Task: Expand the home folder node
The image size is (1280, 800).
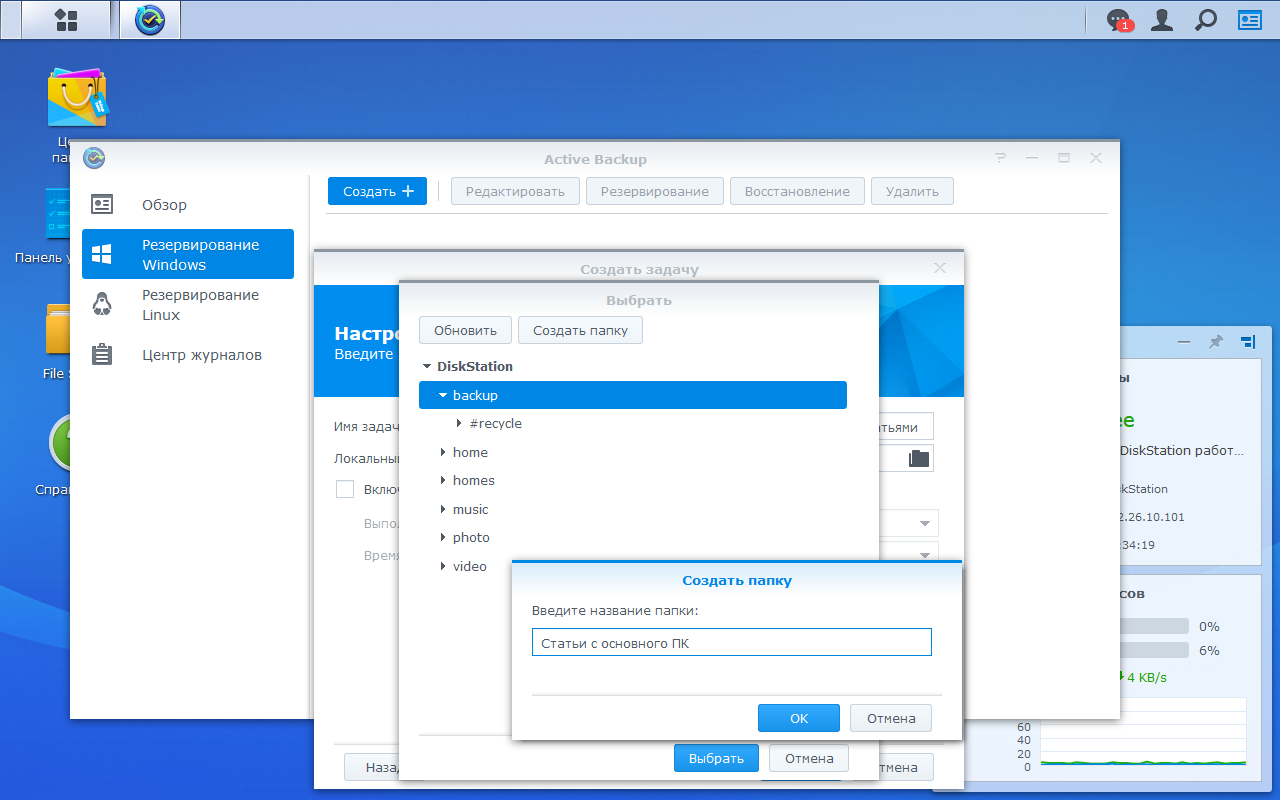Action: [443, 453]
